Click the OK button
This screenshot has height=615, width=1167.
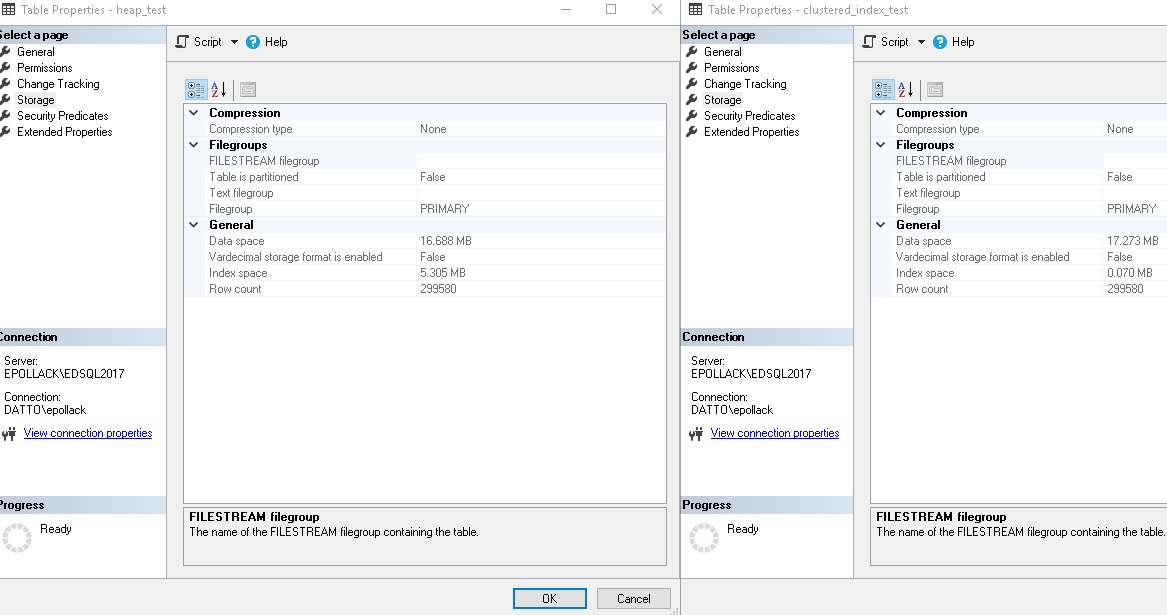[549, 598]
